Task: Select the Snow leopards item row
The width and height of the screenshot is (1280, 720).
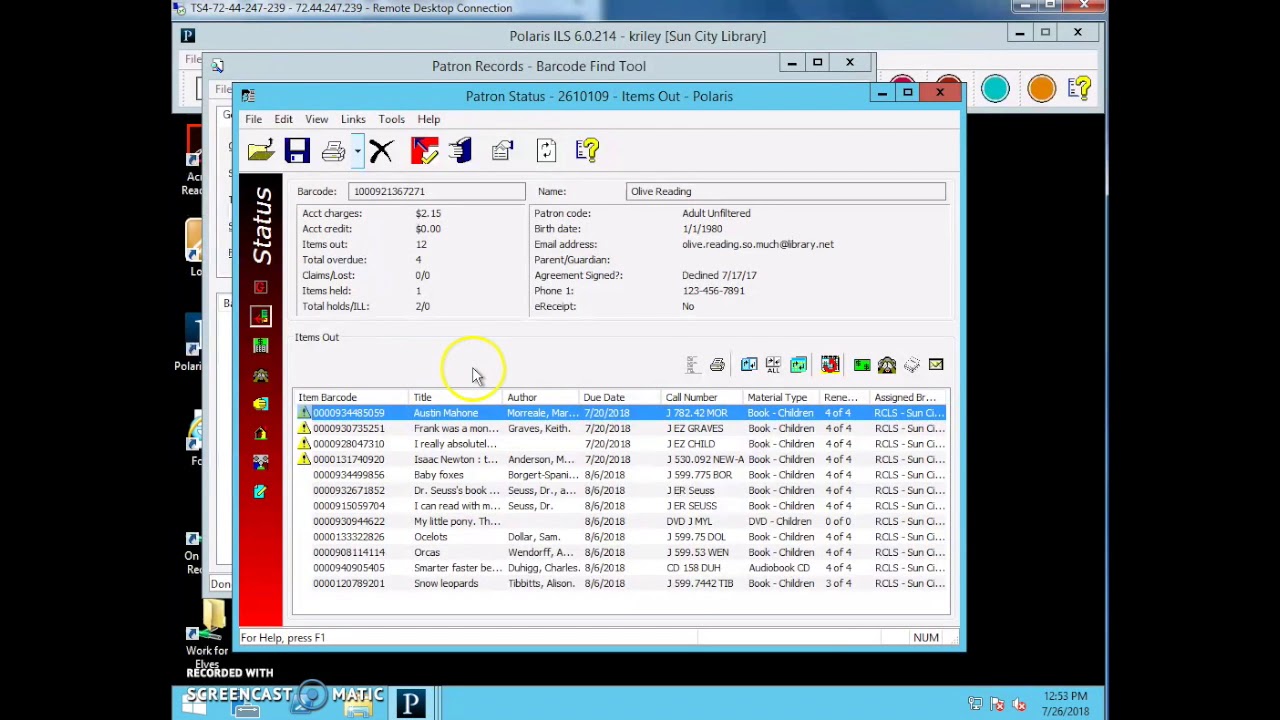Action: click(621, 583)
